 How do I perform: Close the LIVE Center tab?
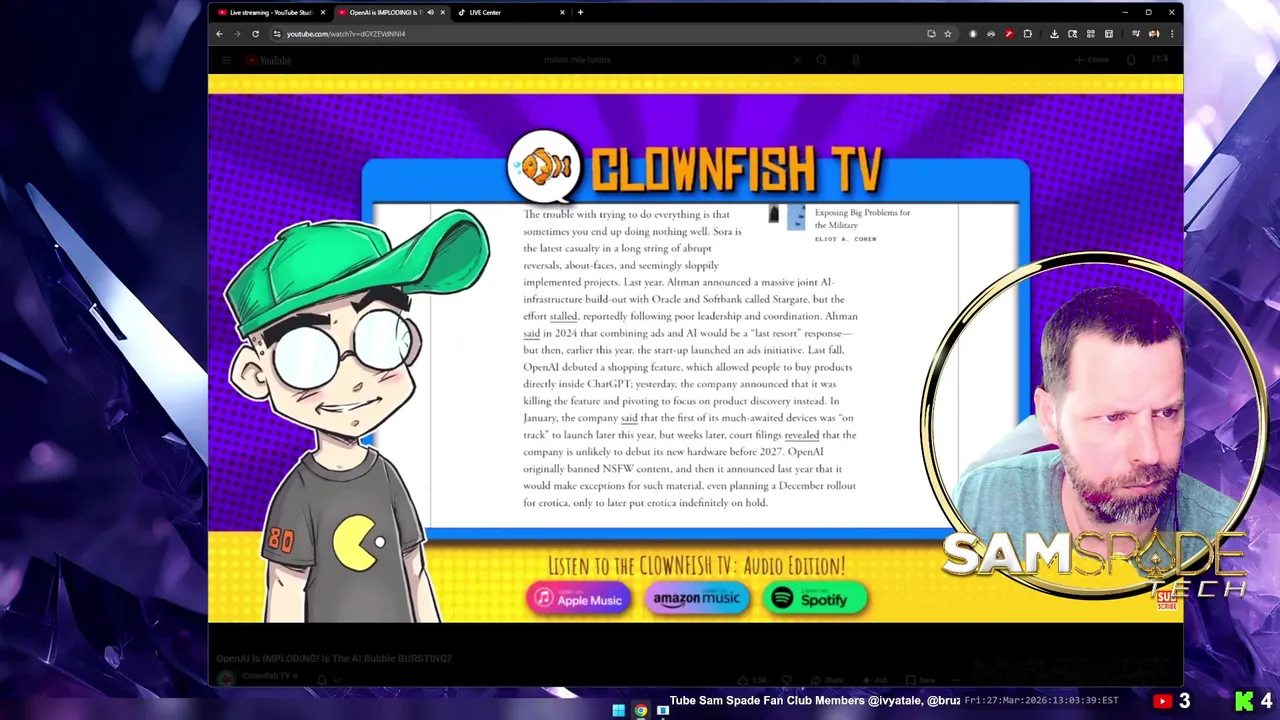pyautogui.click(x=562, y=12)
